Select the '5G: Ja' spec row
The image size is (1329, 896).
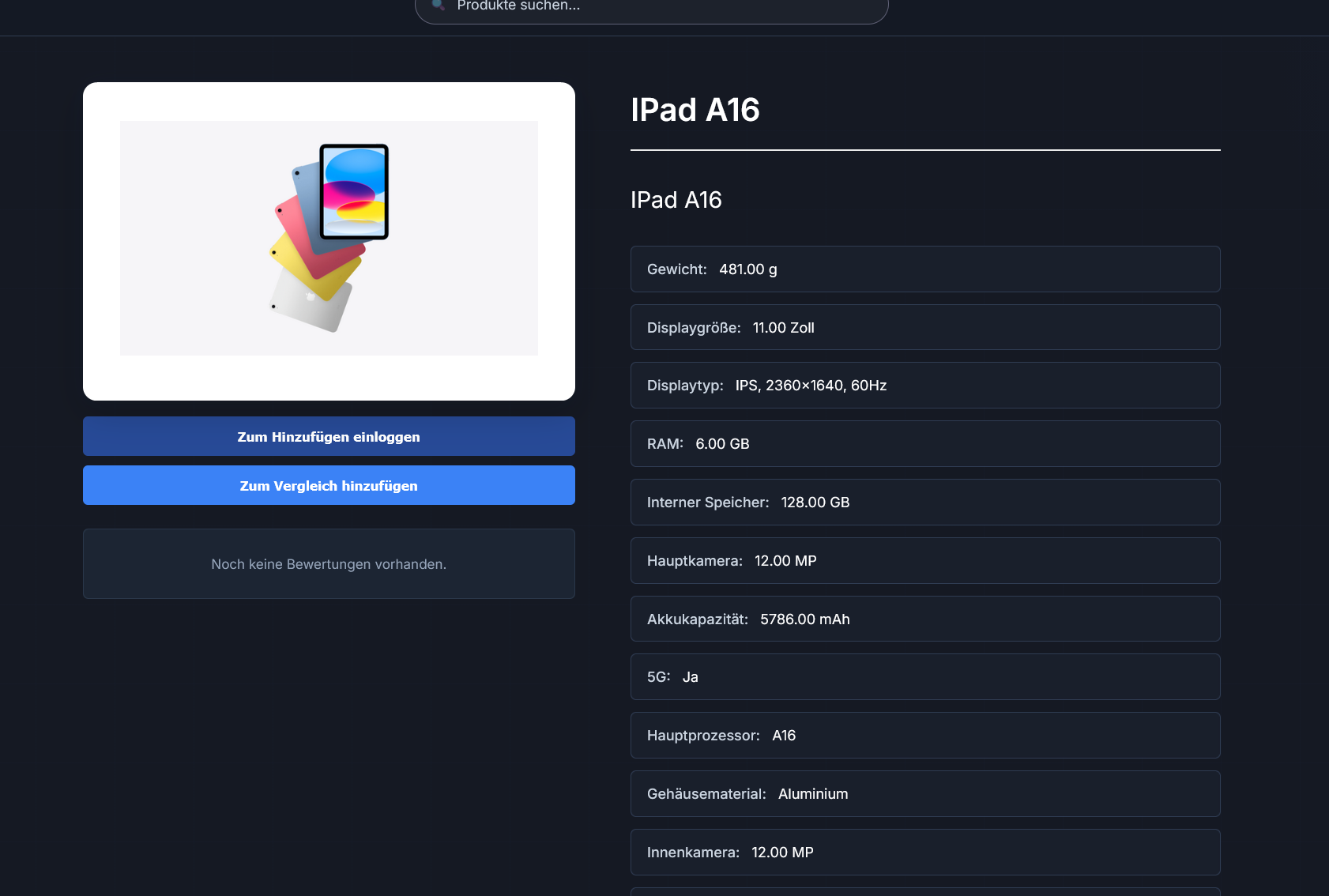(925, 677)
